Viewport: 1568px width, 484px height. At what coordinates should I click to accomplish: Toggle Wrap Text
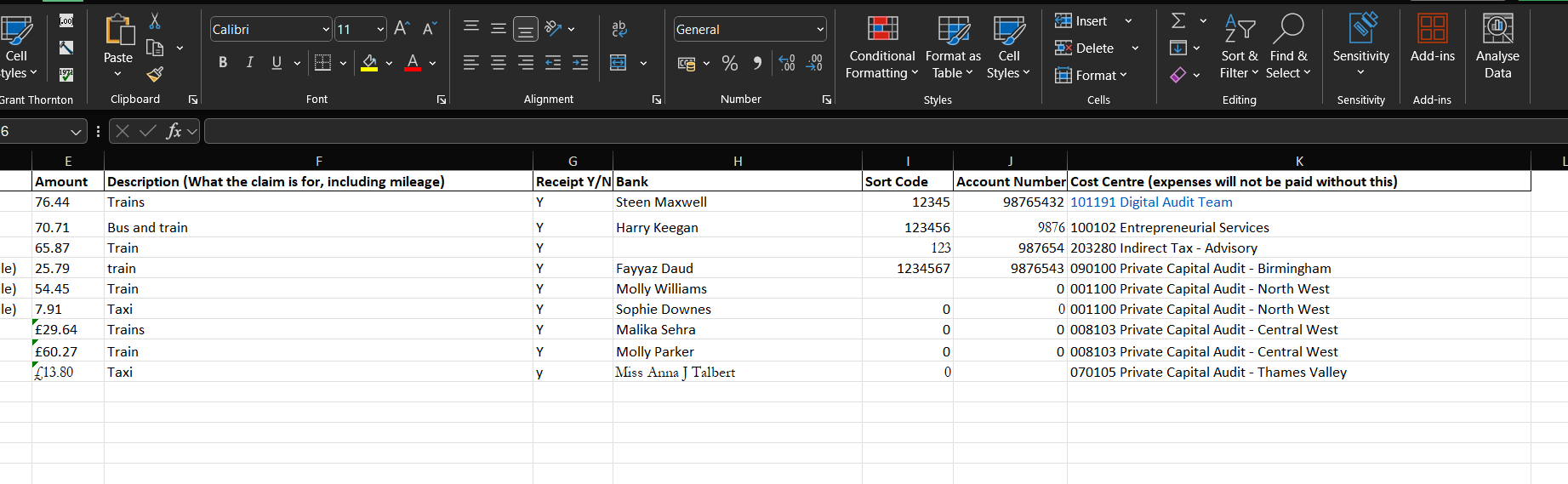(619, 29)
